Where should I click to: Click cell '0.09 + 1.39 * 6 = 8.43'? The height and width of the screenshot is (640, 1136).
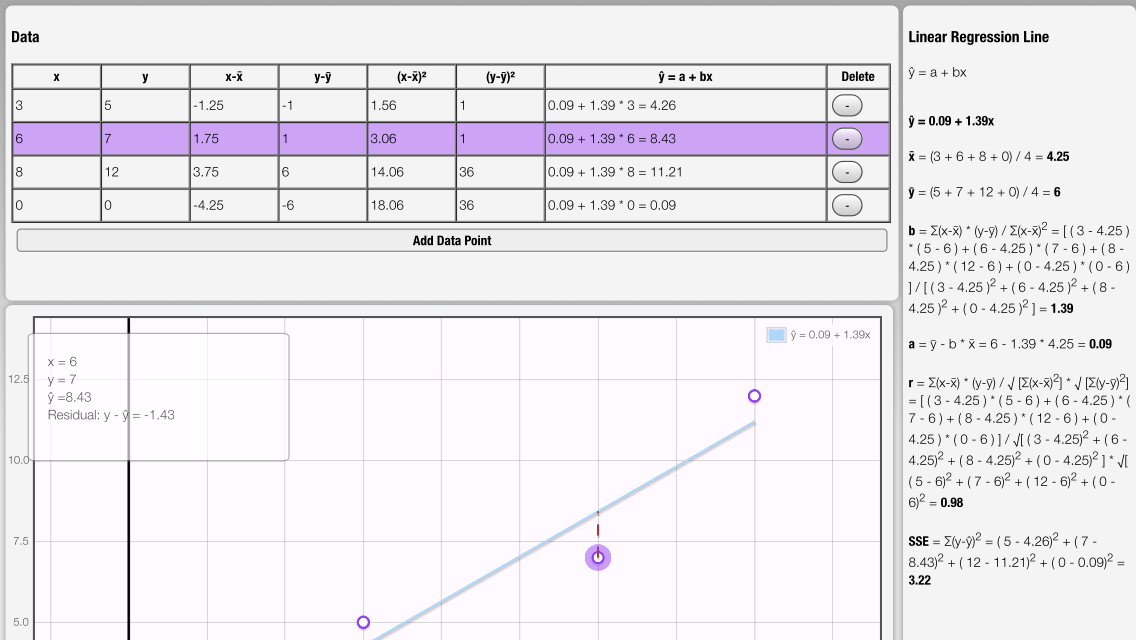coord(685,139)
